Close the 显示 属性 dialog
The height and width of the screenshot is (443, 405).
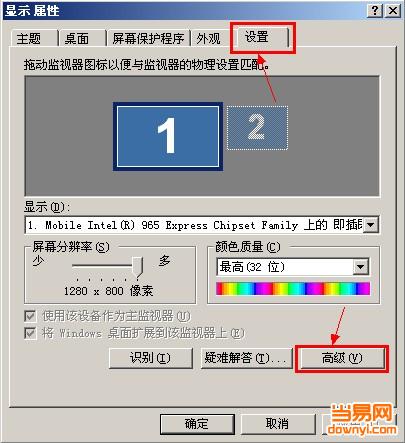393,11
